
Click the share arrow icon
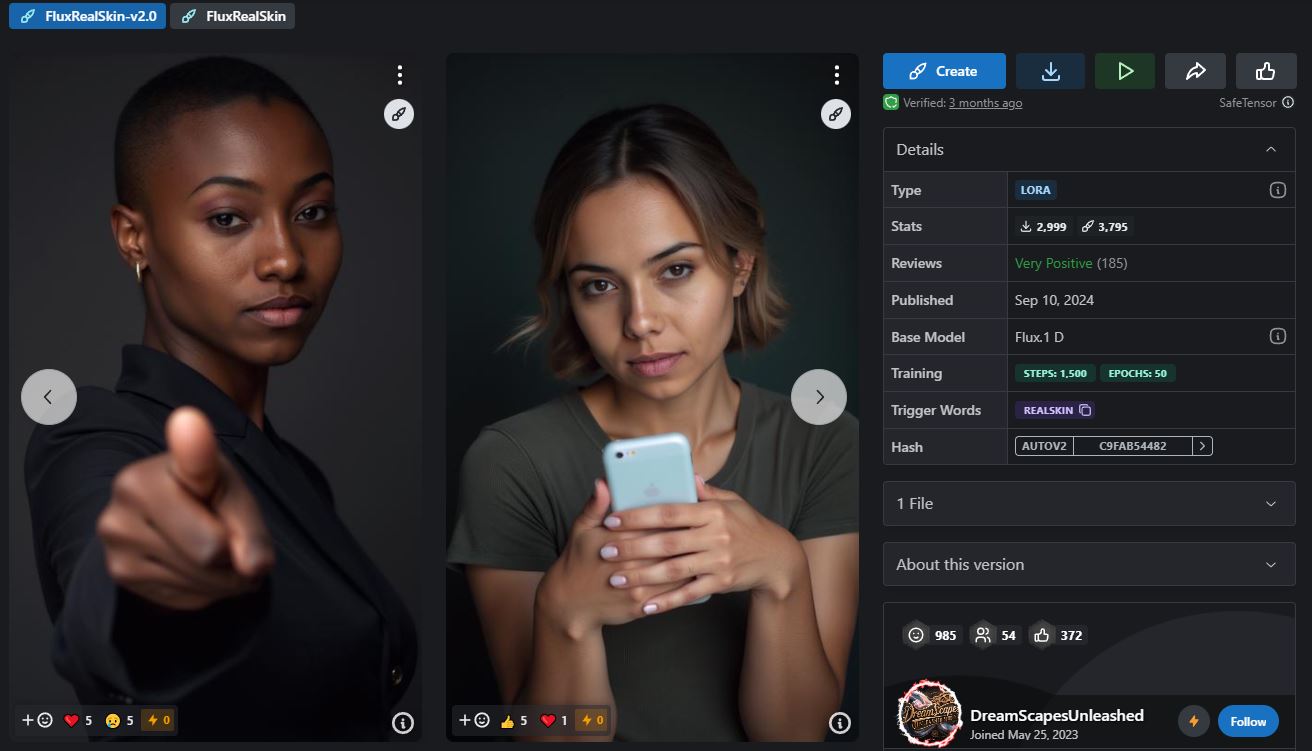click(1195, 71)
